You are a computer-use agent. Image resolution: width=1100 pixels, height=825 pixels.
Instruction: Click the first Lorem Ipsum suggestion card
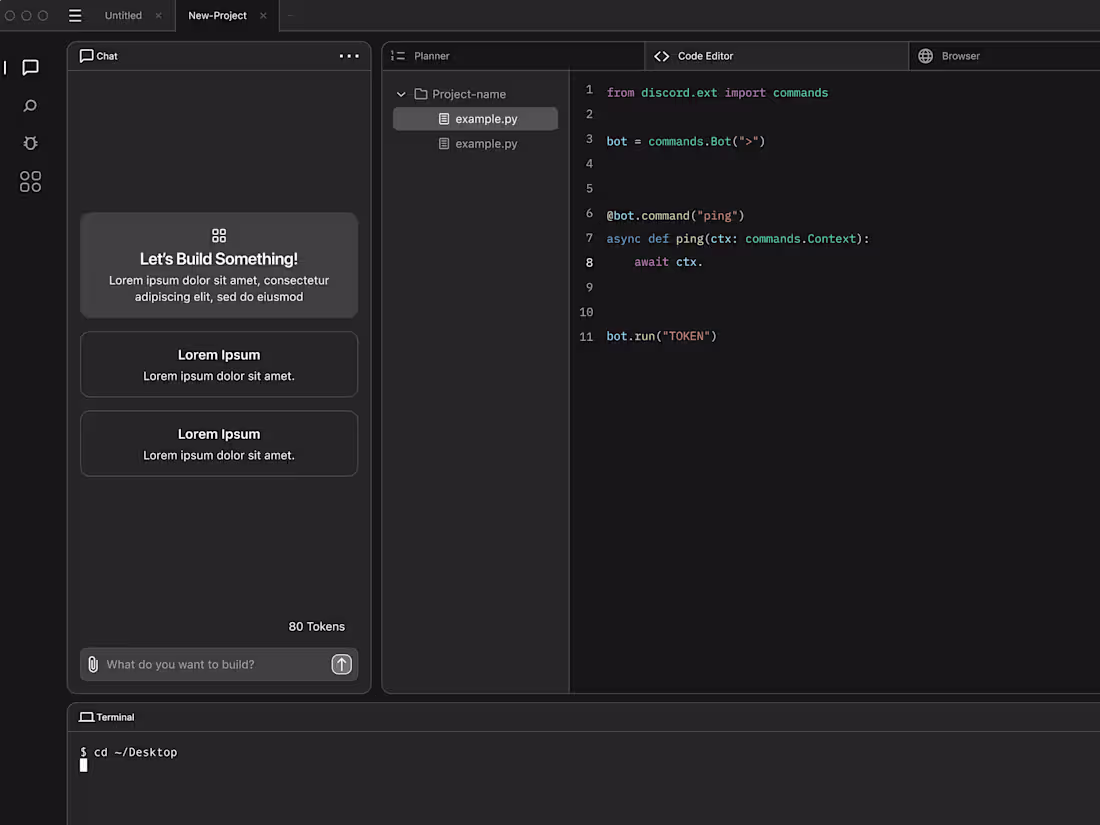(219, 363)
